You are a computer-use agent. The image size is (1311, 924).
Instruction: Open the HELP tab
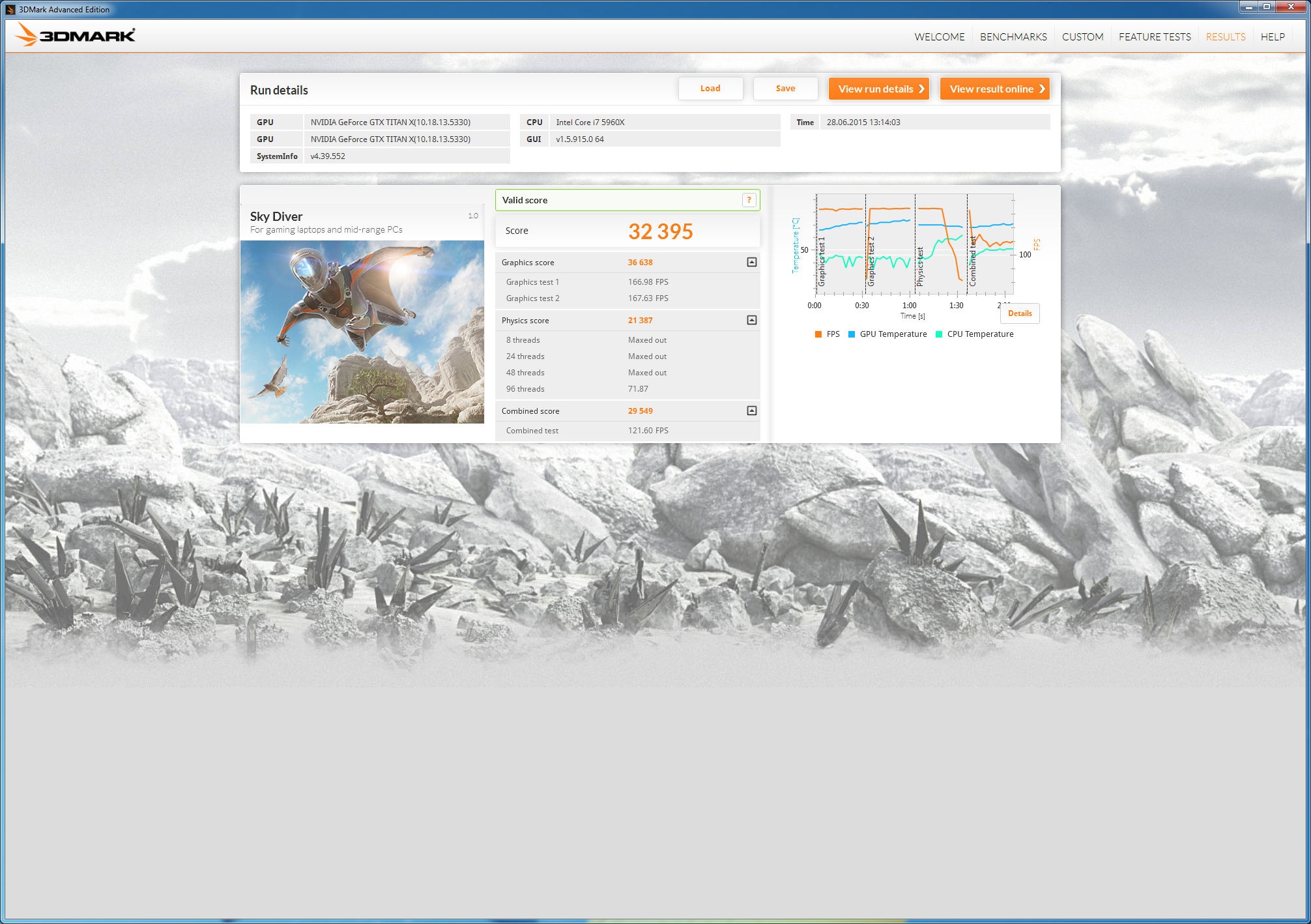pyautogui.click(x=1273, y=37)
